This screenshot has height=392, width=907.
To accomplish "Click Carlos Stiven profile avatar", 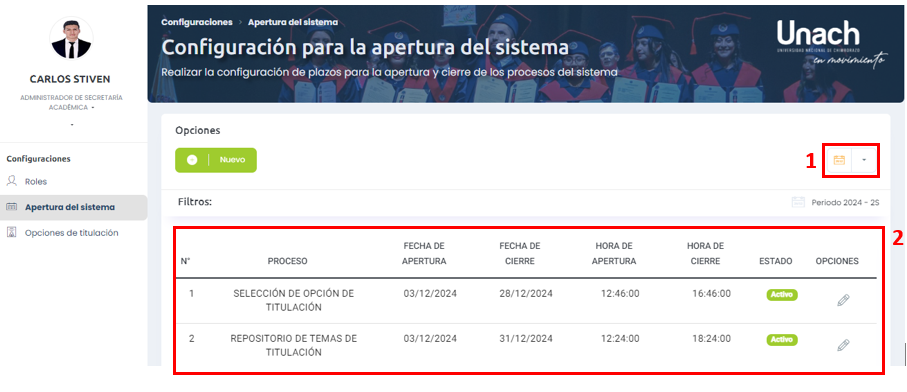I will click(x=71, y=39).
